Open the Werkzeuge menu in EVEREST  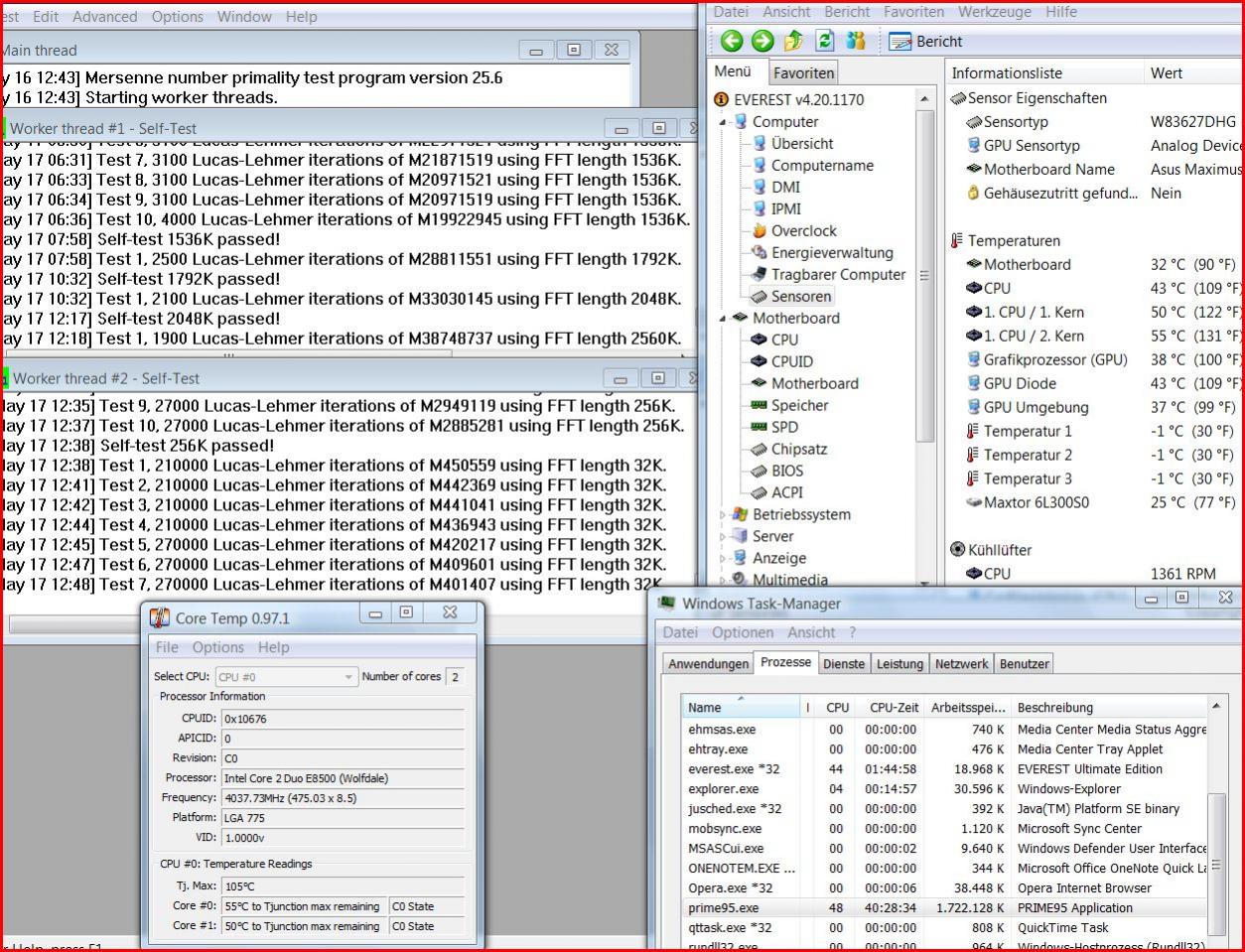pyautogui.click(x=994, y=12)
